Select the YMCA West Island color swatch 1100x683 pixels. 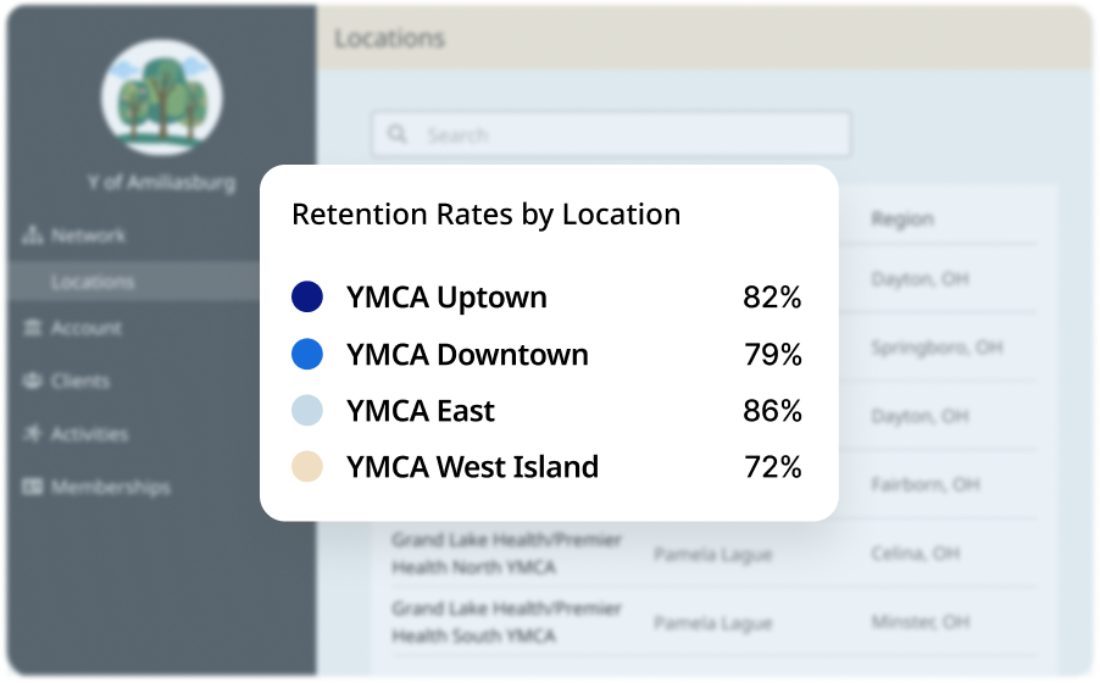[x=308, y=467]
